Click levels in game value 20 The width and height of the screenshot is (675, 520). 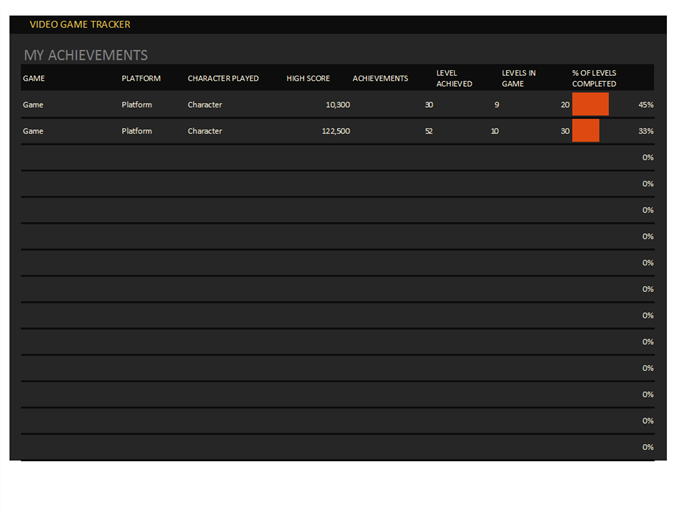565,105
